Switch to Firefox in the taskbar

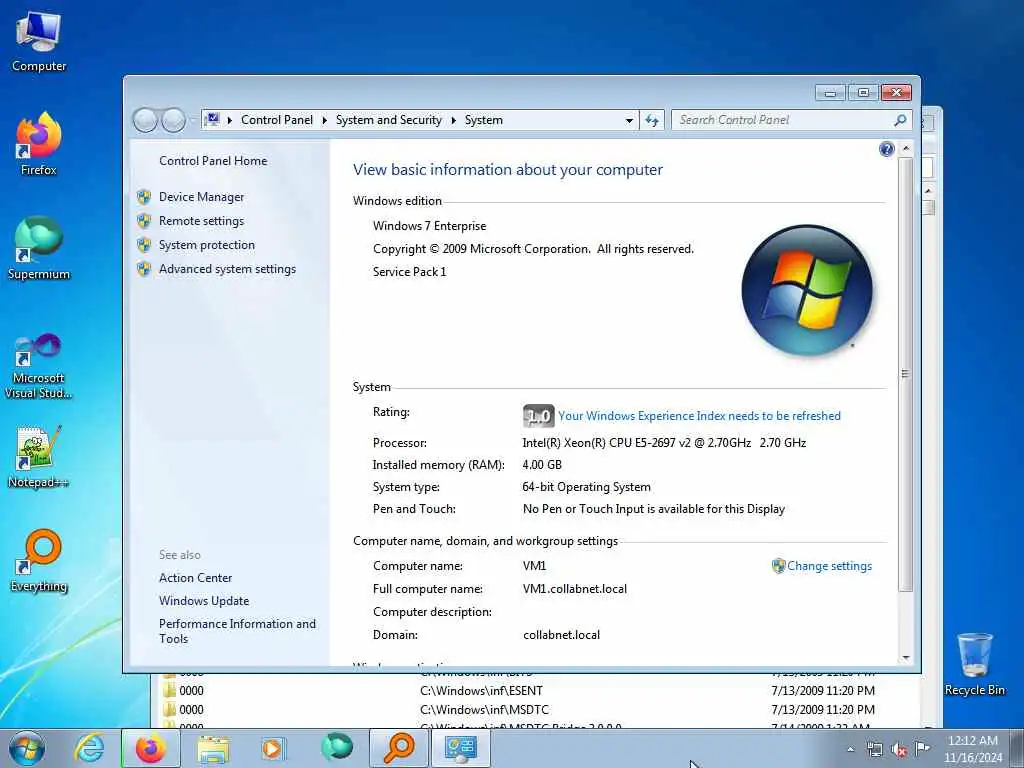tap(150, 748)
